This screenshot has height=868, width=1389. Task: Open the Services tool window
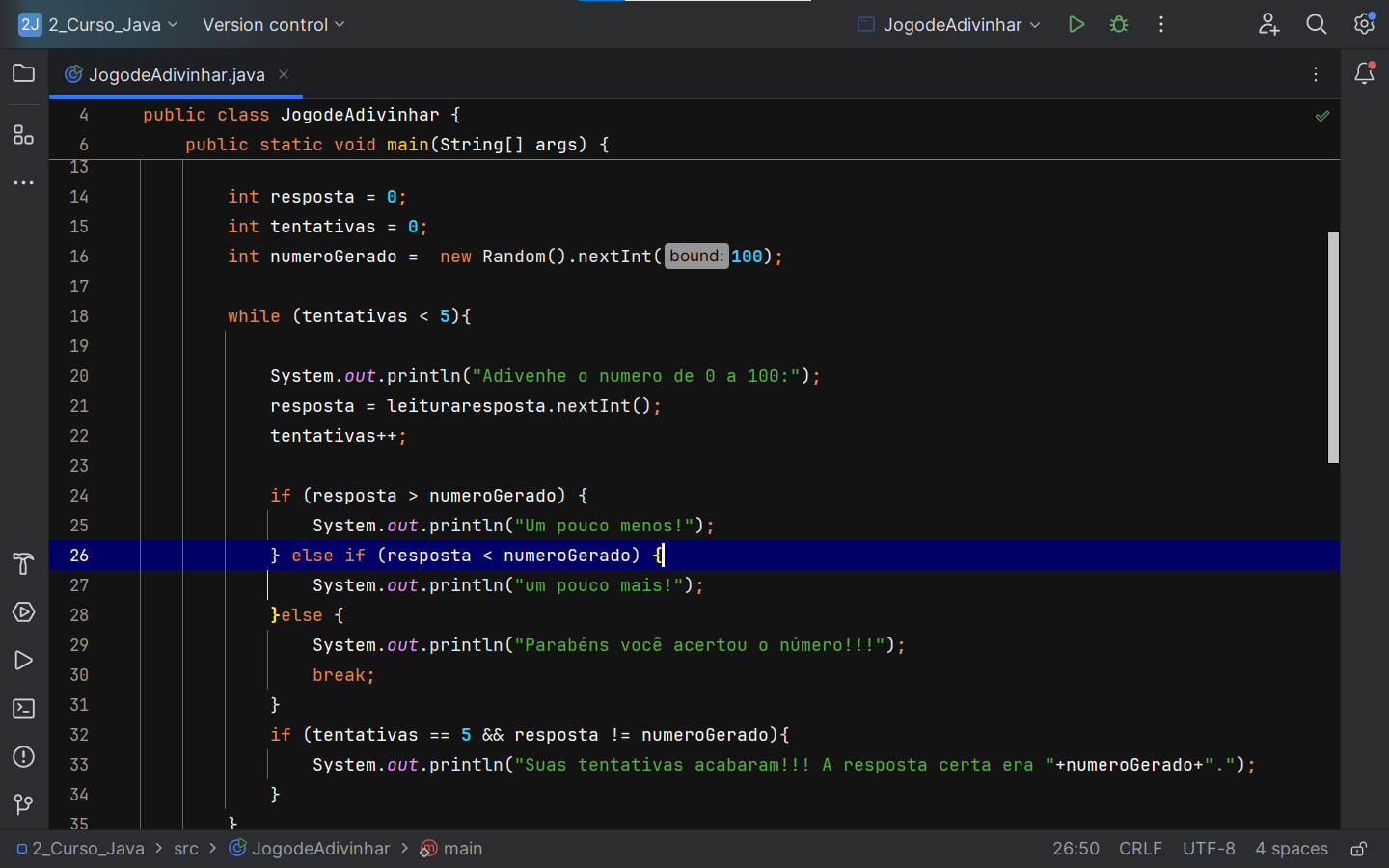coord(24,612)
